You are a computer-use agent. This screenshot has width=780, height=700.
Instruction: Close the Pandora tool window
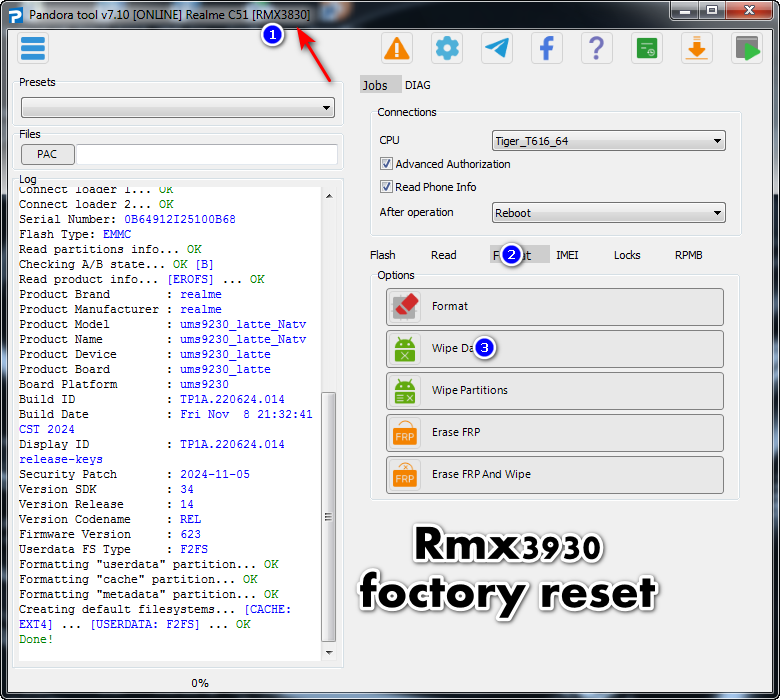pos(749,11)
